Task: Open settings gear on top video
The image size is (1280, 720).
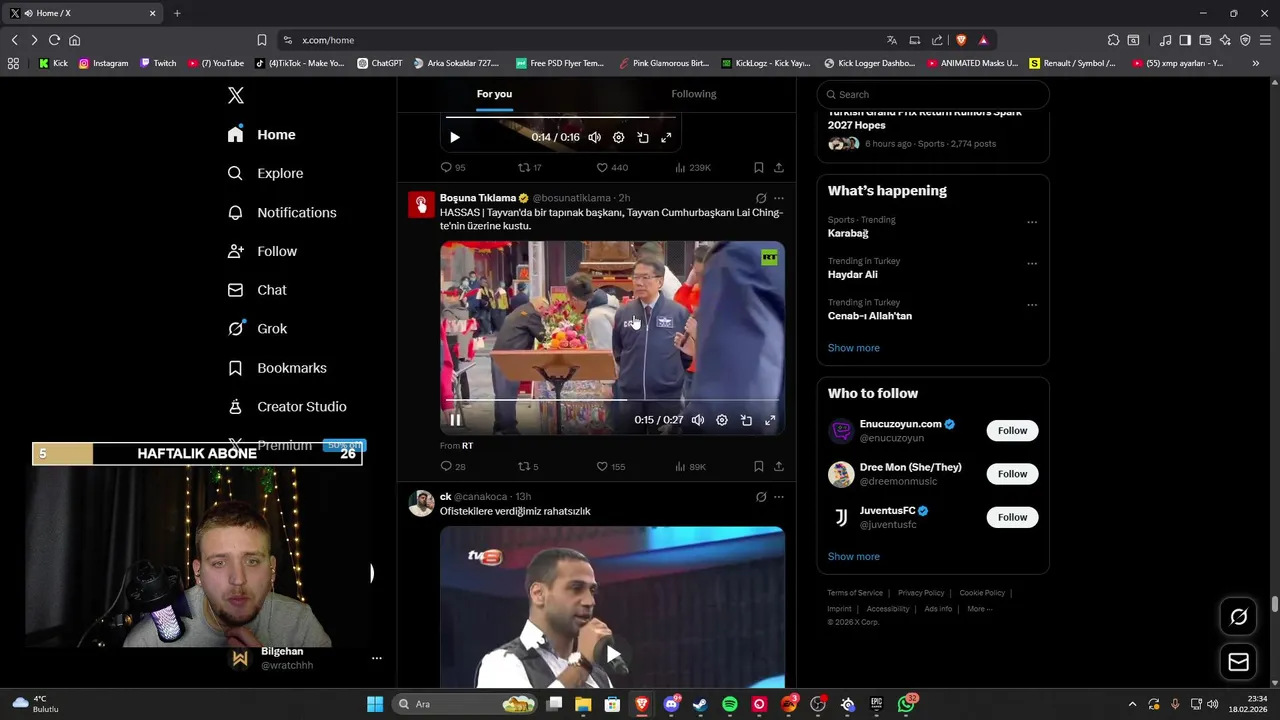Action: coord(618,137)
